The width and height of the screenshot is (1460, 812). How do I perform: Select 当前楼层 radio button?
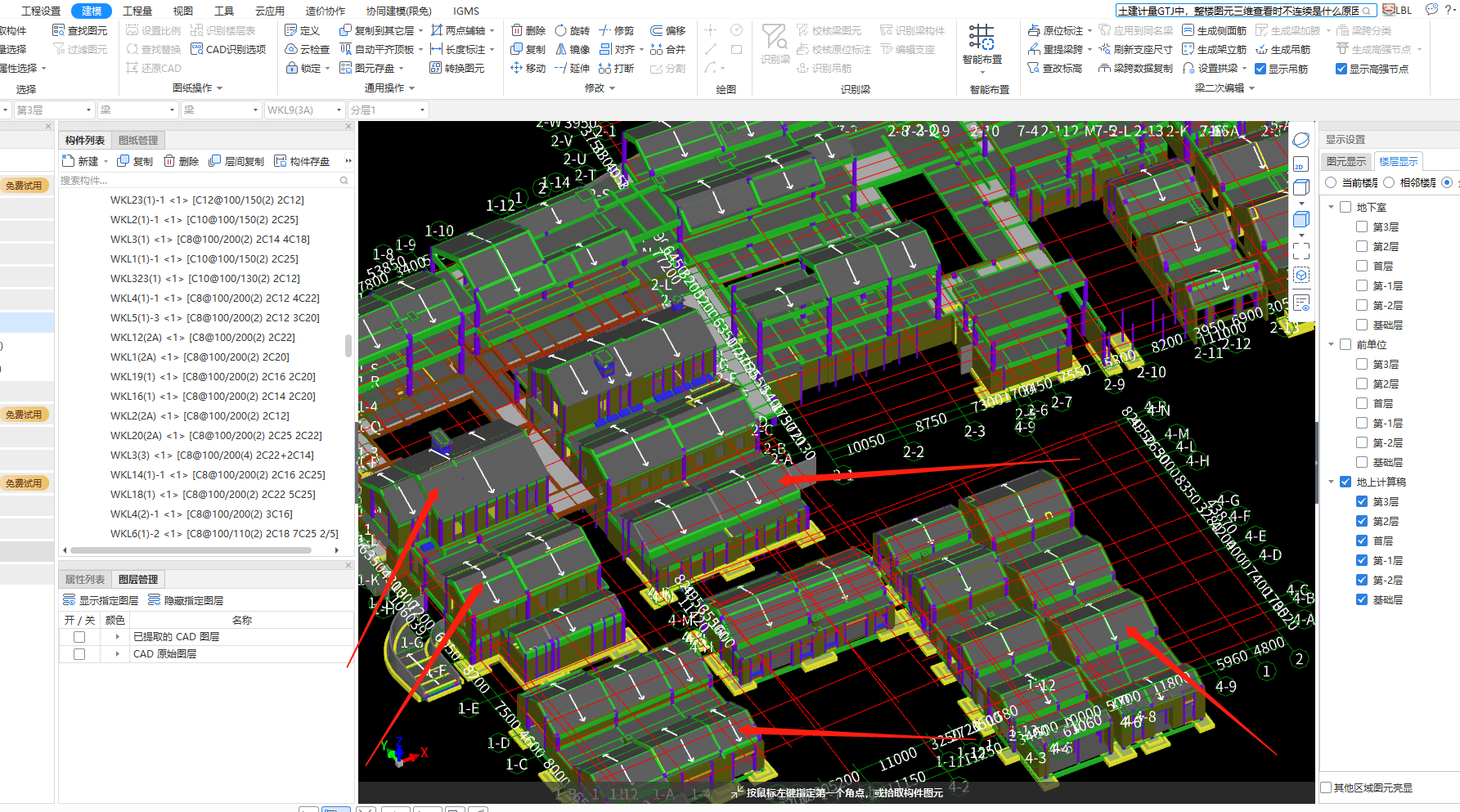[x=1331, y=182]
